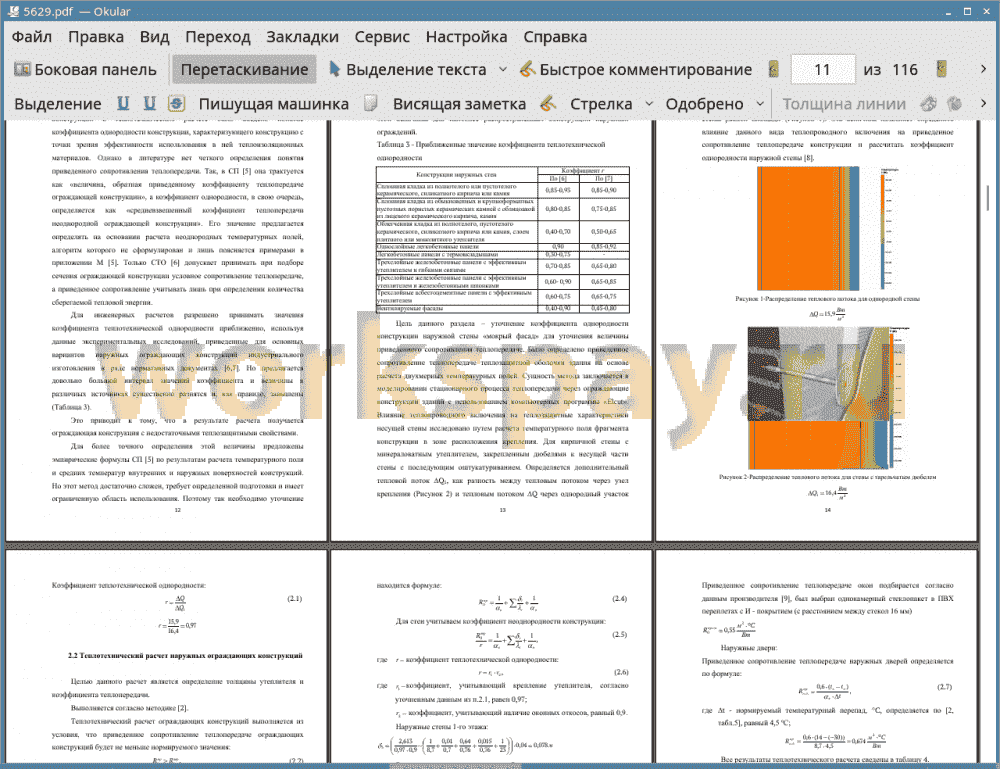Toggle the Боковая панель sidebar button
The width and height of the screenshot is (1000, 769).
pos(85,70)
